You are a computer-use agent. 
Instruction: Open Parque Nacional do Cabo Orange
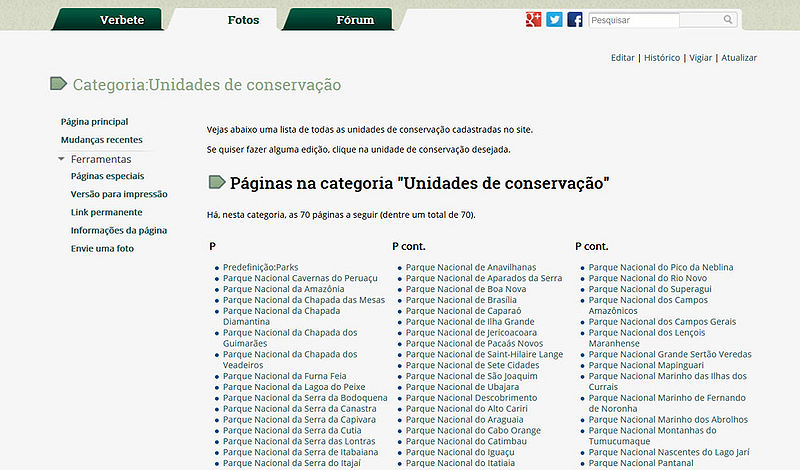point(473,430)
